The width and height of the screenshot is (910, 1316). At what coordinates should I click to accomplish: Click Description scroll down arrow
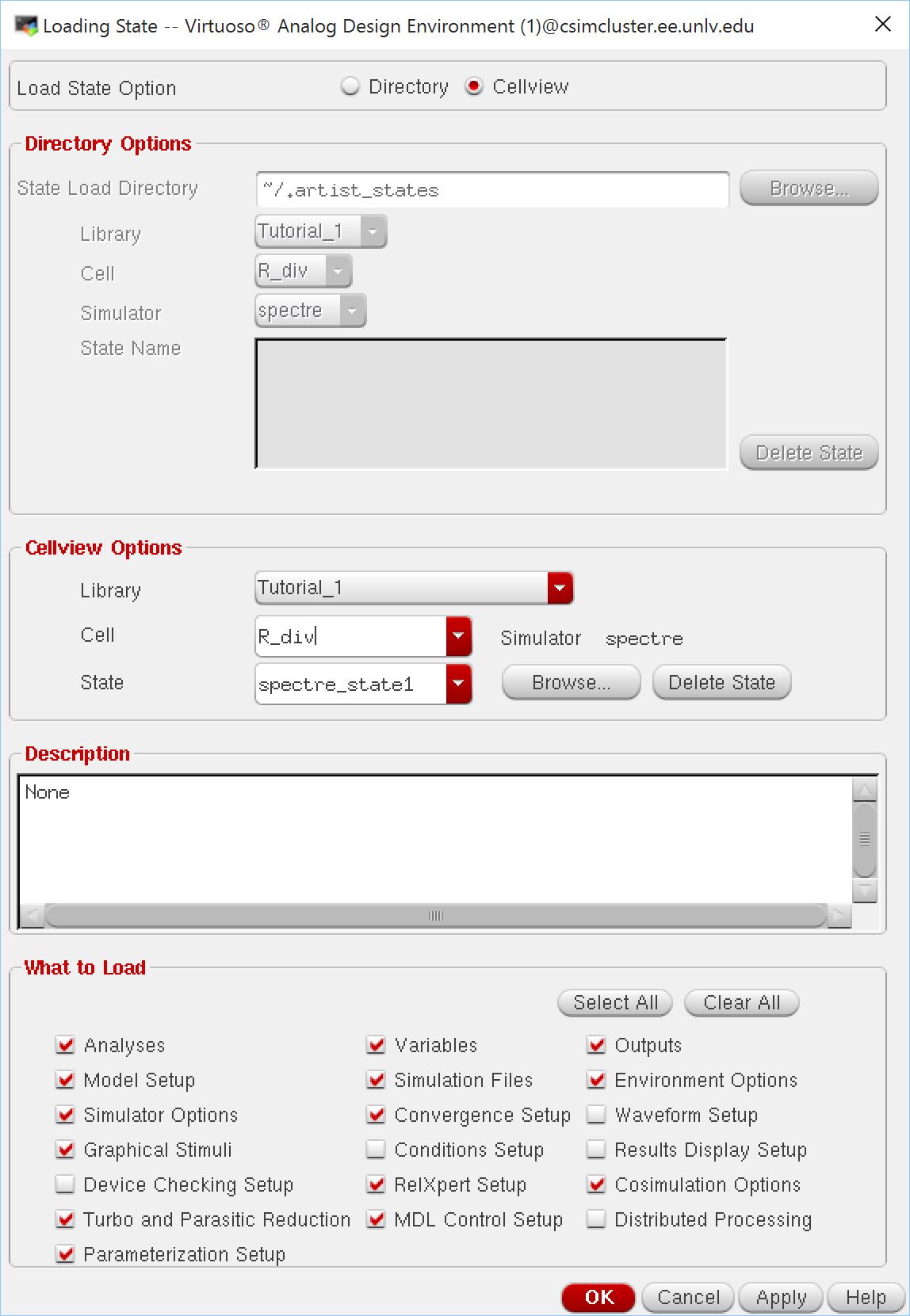[x=864, y=891]
